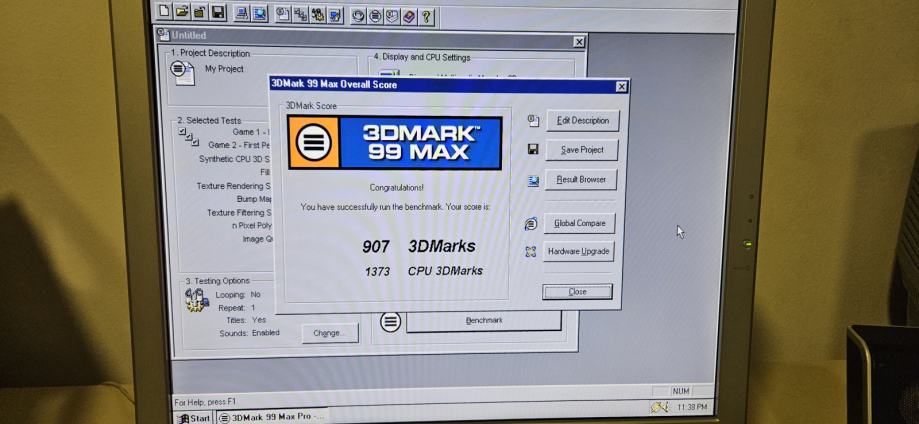Click the unlocked-padlock folder toolbar icon

(x=200, y=11)
